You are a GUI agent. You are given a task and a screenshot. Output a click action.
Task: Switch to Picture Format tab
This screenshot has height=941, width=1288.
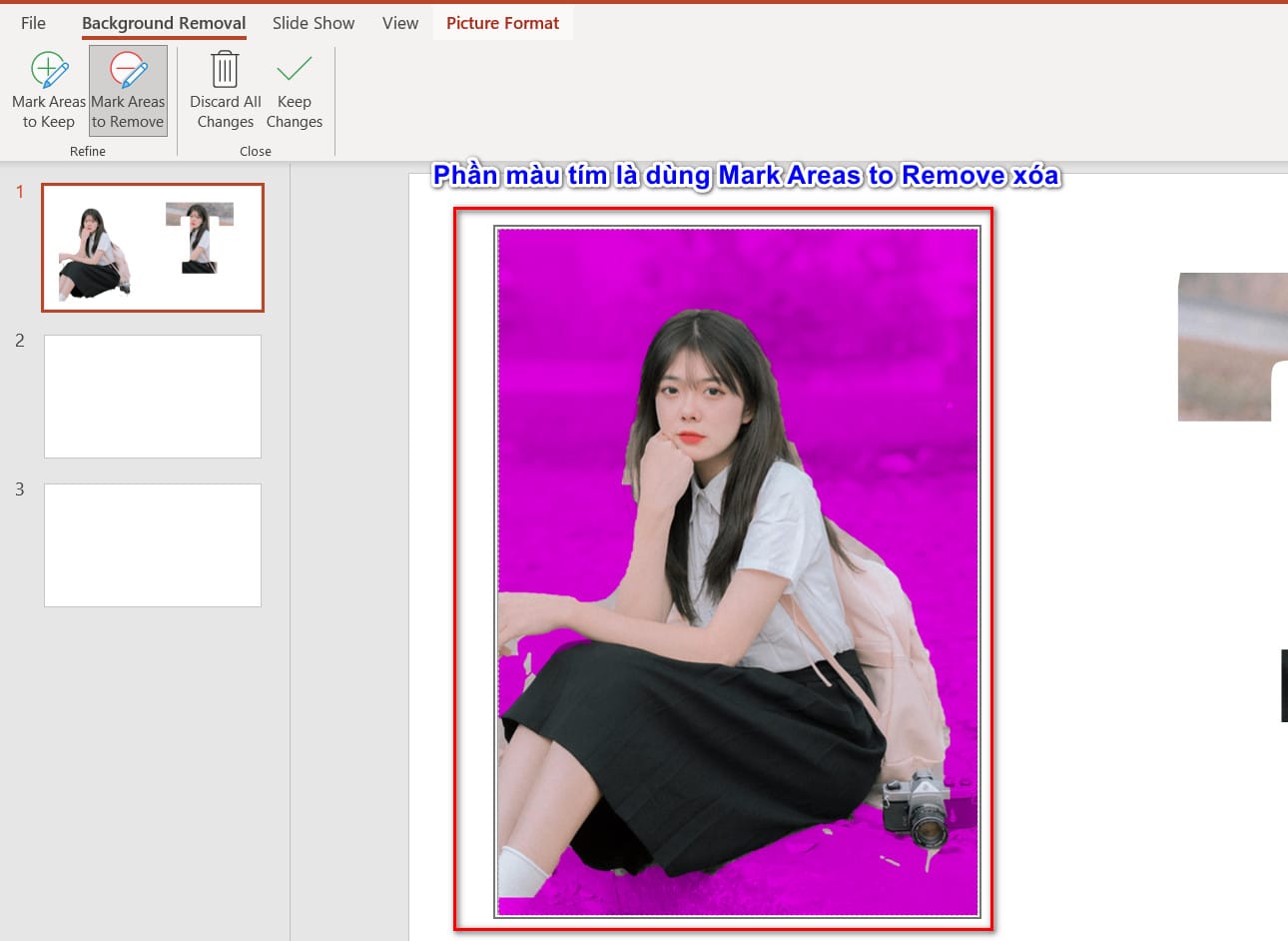coord(503,23)
